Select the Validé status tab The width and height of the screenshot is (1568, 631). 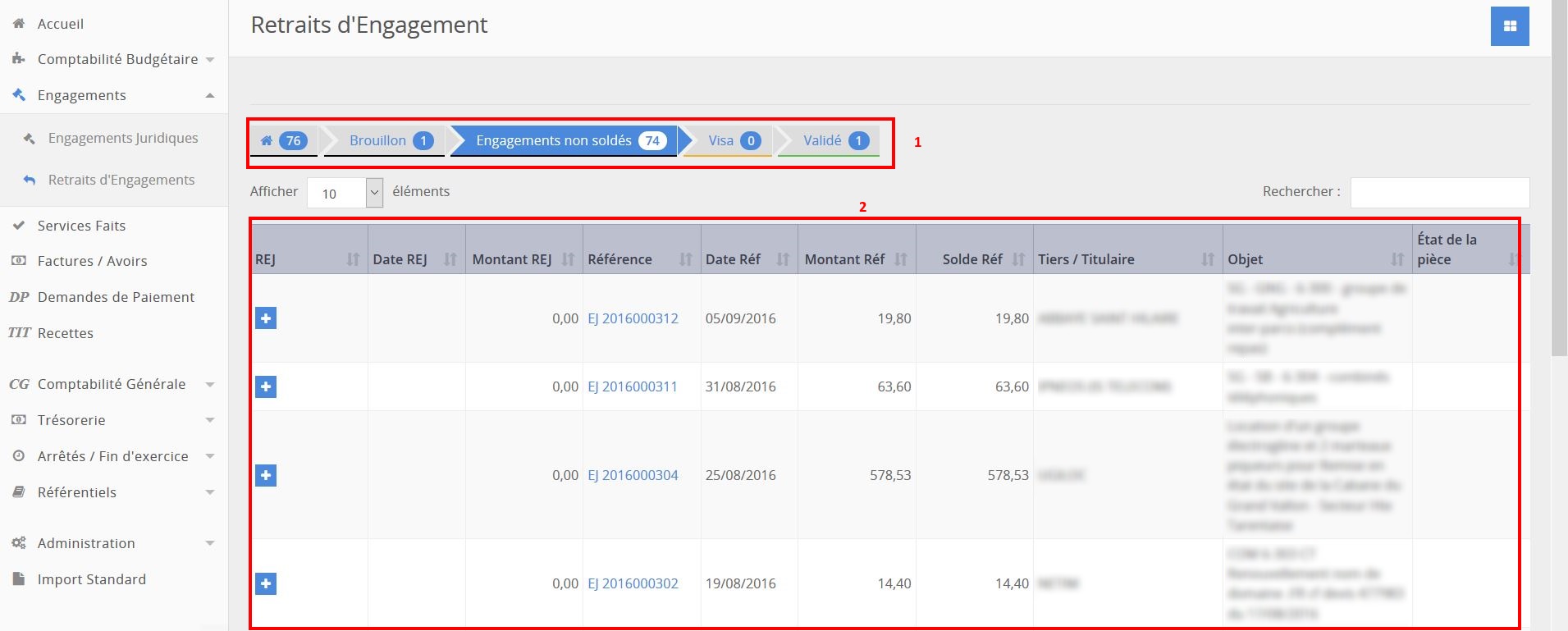[829, 141]
